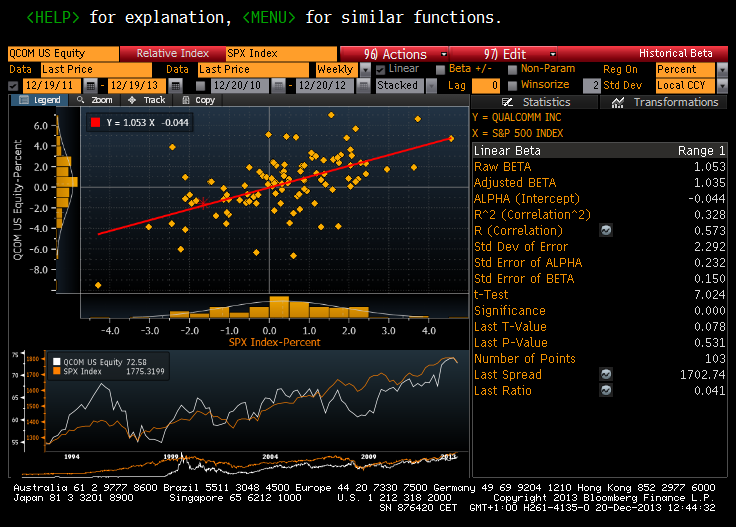Image resolution: width=736 pixels, height=527 pixels.
Task: Click the QCOM Last Price data field
Action: coord(96,69)
